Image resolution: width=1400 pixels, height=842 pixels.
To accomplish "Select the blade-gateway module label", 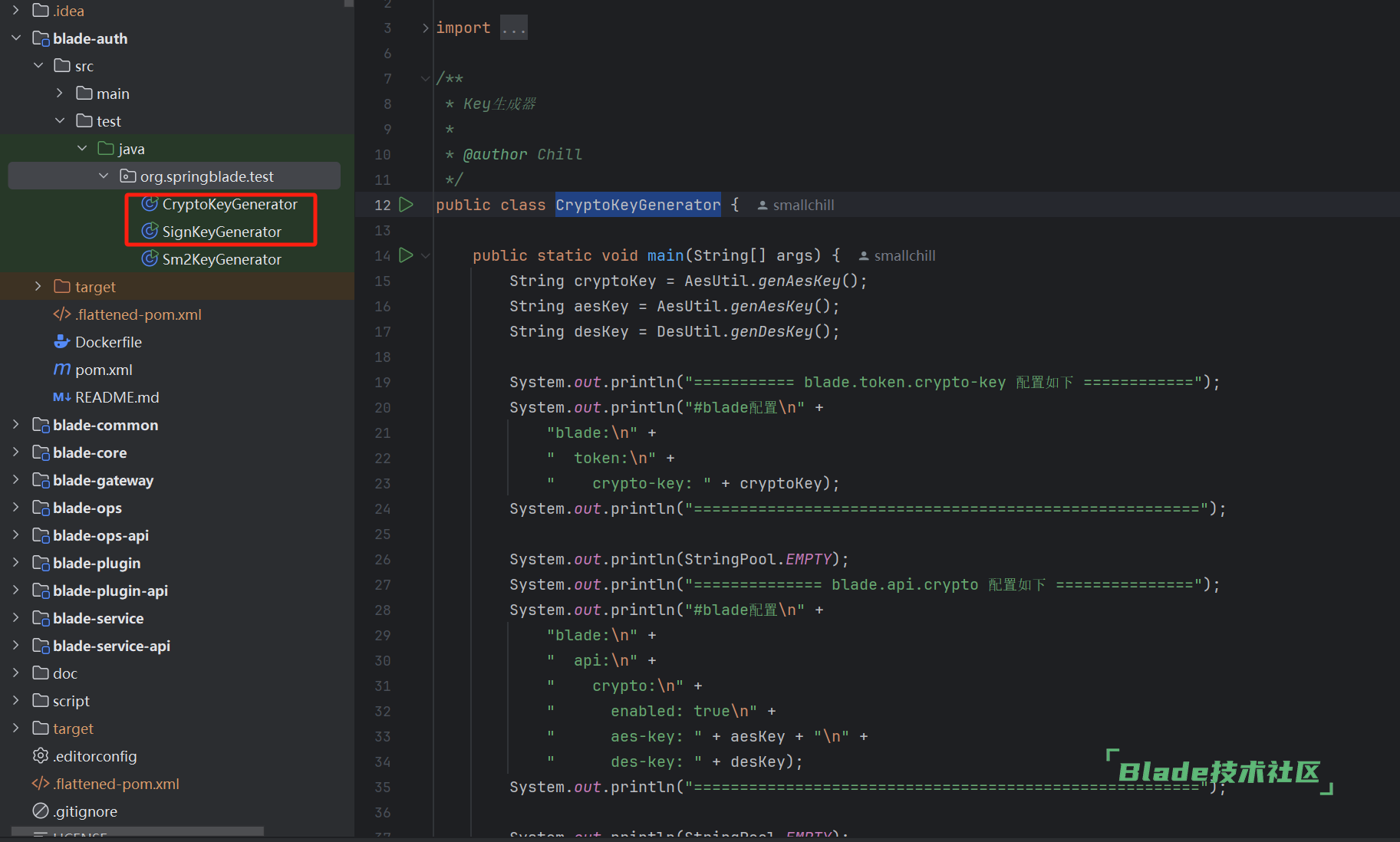I will [103, 480].
